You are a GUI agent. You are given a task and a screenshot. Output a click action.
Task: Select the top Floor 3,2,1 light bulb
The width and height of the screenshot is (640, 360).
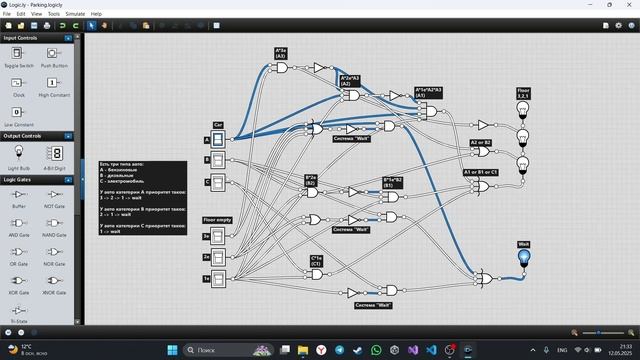click(x=523, y=110)
